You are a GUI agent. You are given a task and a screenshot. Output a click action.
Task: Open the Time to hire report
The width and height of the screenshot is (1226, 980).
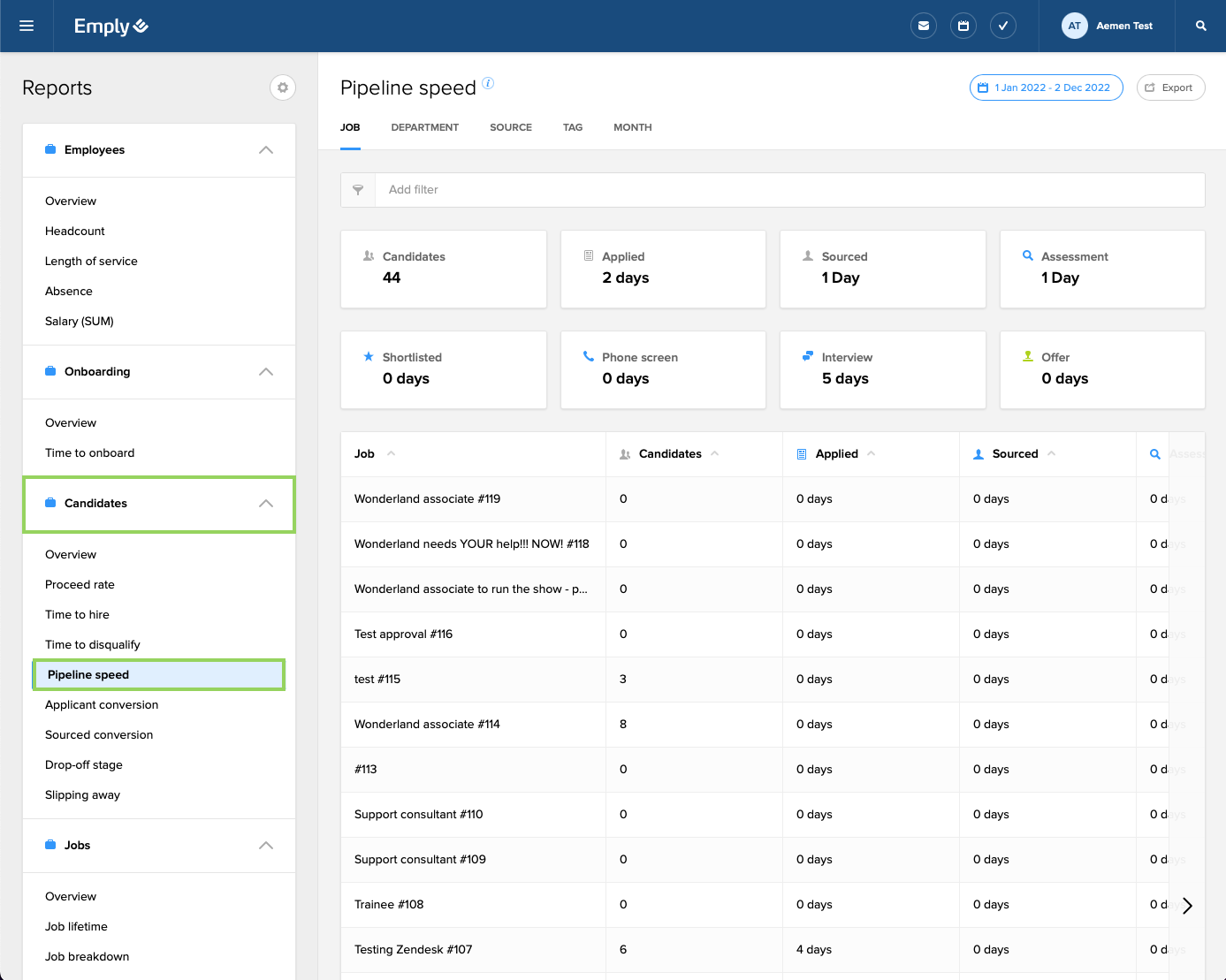pos(78,615)
